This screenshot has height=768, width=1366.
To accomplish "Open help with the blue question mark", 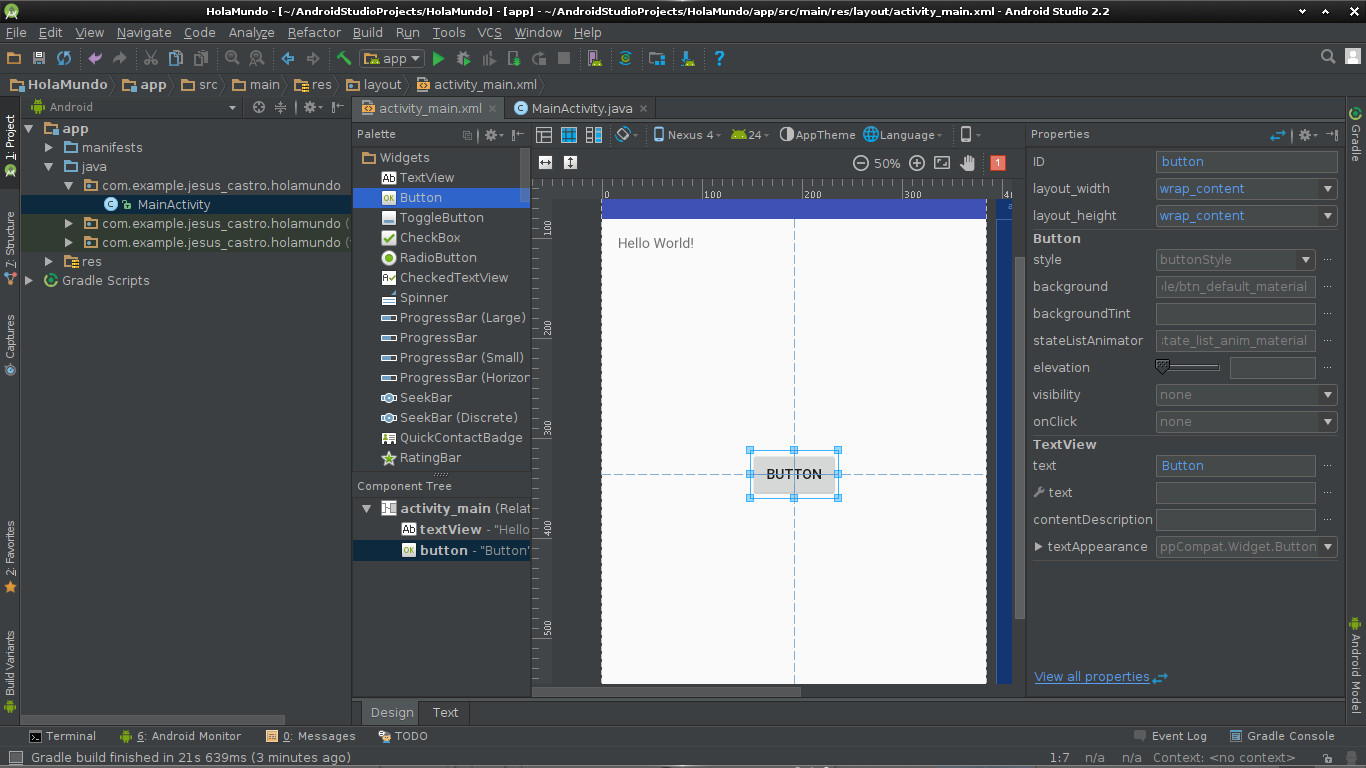I will (x=718, y=58).
